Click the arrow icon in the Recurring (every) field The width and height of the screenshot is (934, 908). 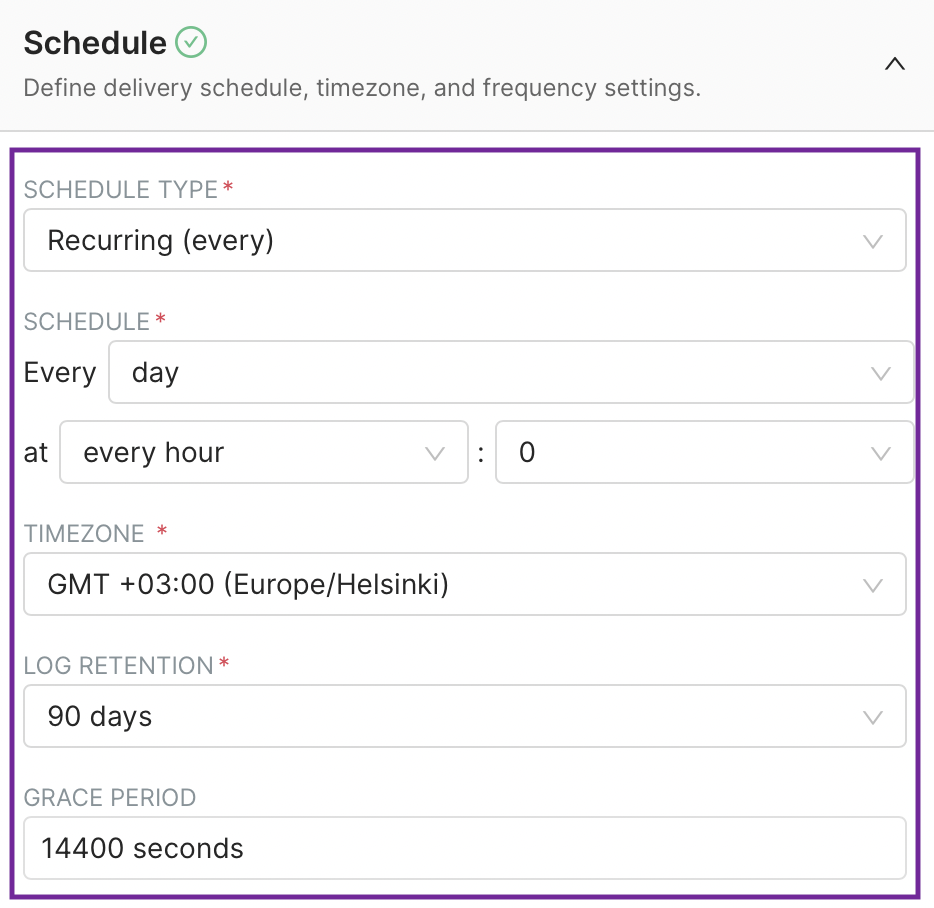coord(873,241)
